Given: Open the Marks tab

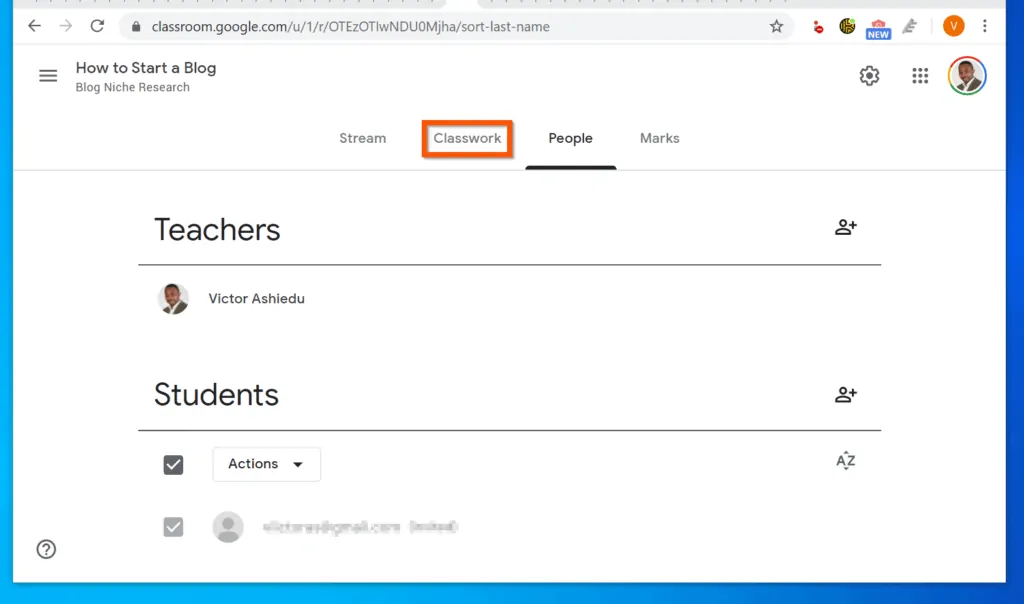Looking at the screenshot, I should coord(659,138).
